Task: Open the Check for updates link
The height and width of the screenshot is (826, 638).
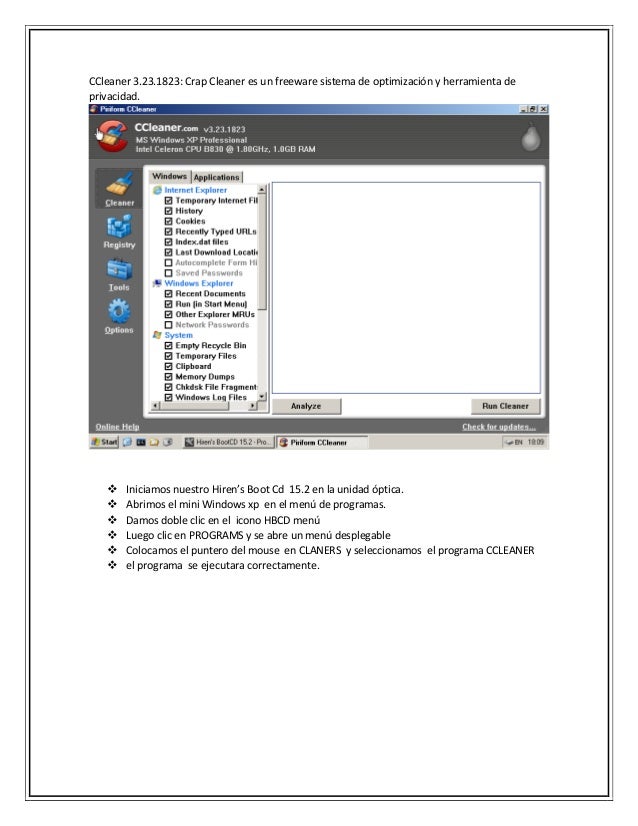Action: click(499, 427)
